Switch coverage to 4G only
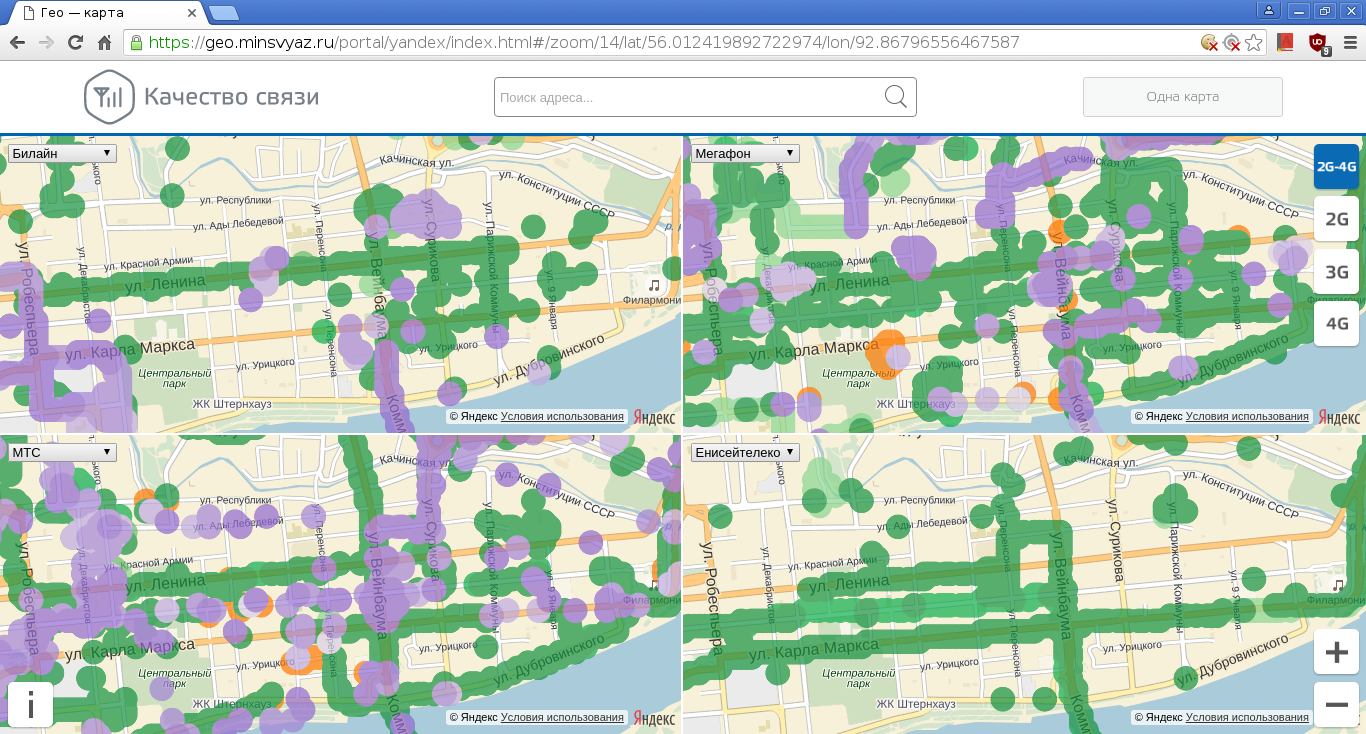The height and width of the screenshot is (734, 1366). (x=1336, y=323)
